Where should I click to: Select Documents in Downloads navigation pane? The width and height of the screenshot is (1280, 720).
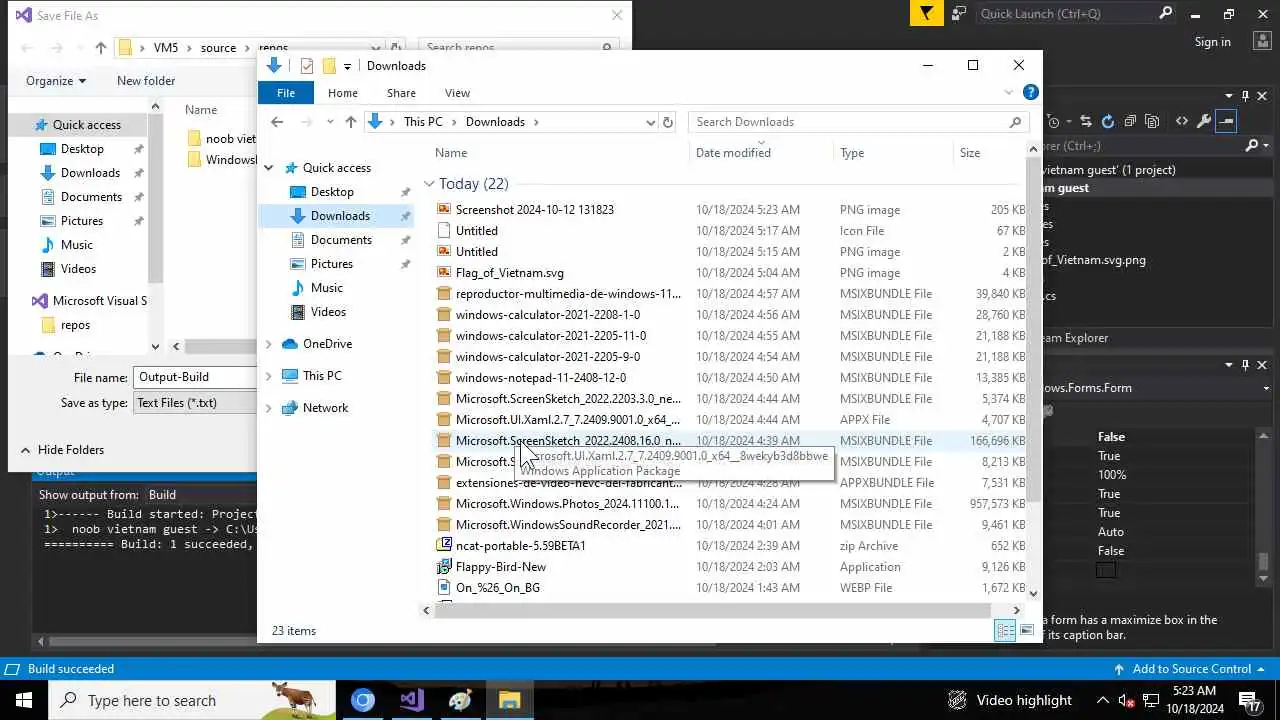[x=341, y=240]
